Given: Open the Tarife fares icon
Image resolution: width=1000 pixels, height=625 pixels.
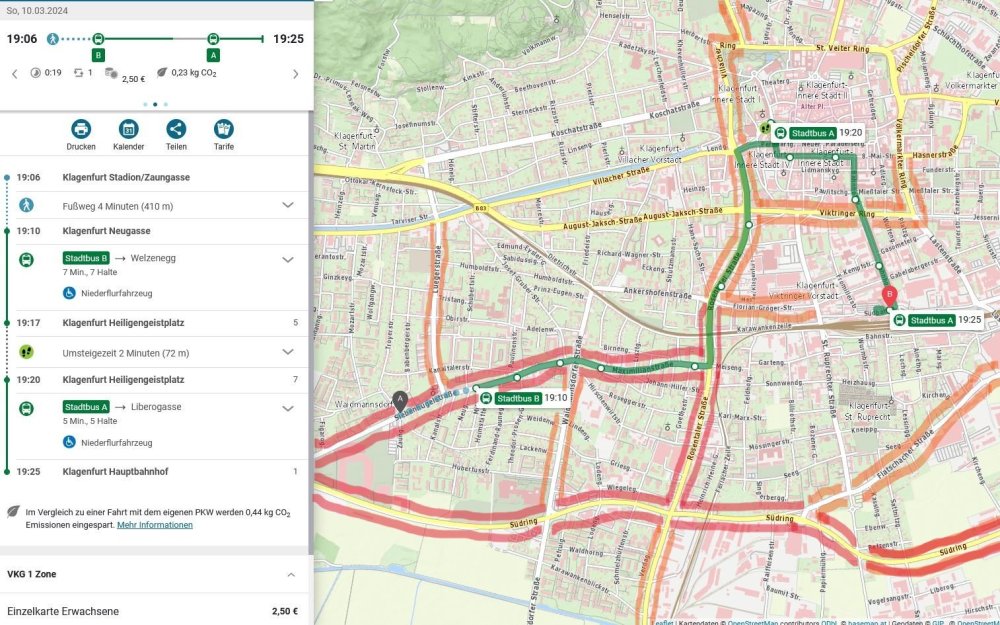Looking at the screenshot, I should 224,129.
